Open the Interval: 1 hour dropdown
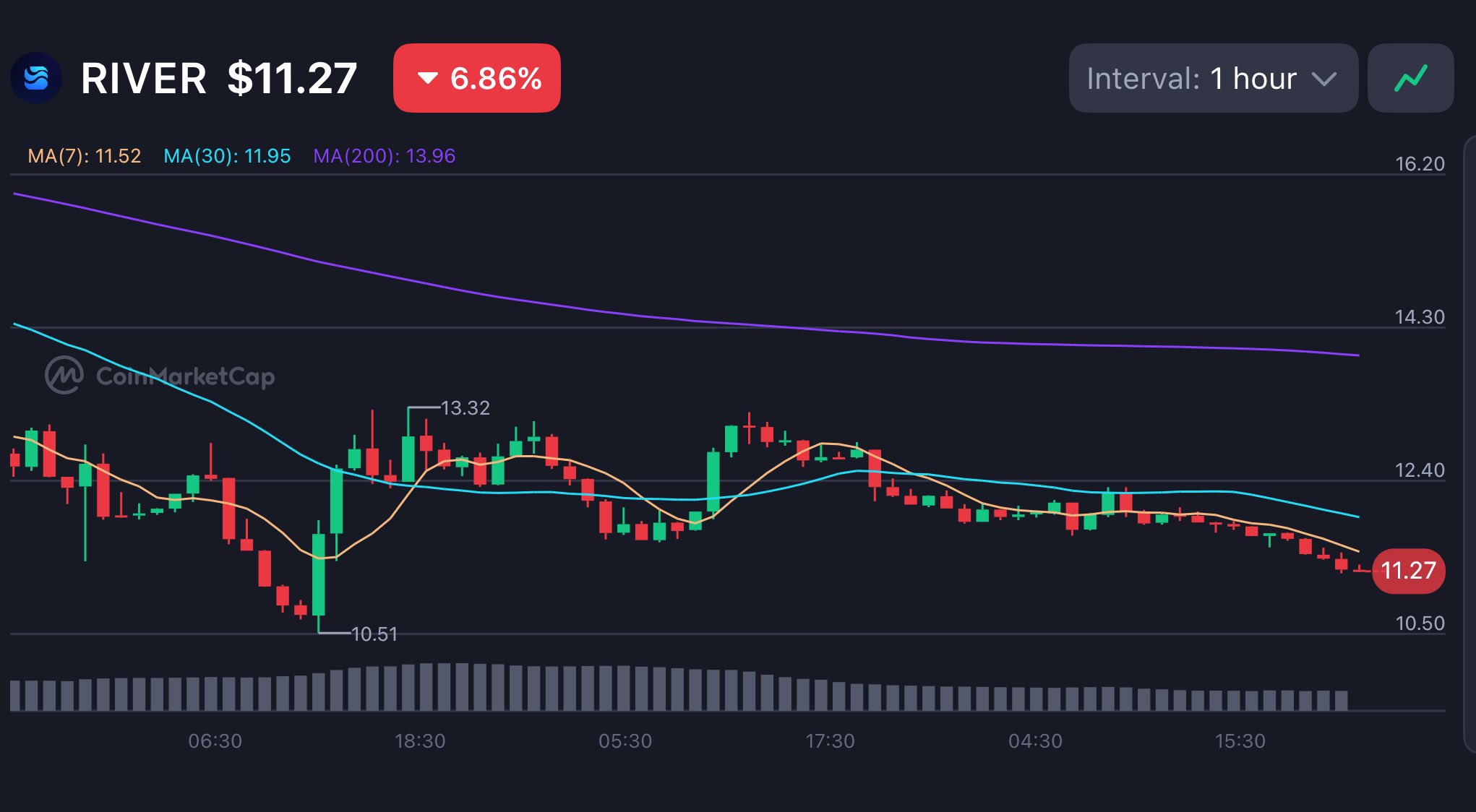The height and width of the screenshot is (812, 1476). (x=1212, y=78)
